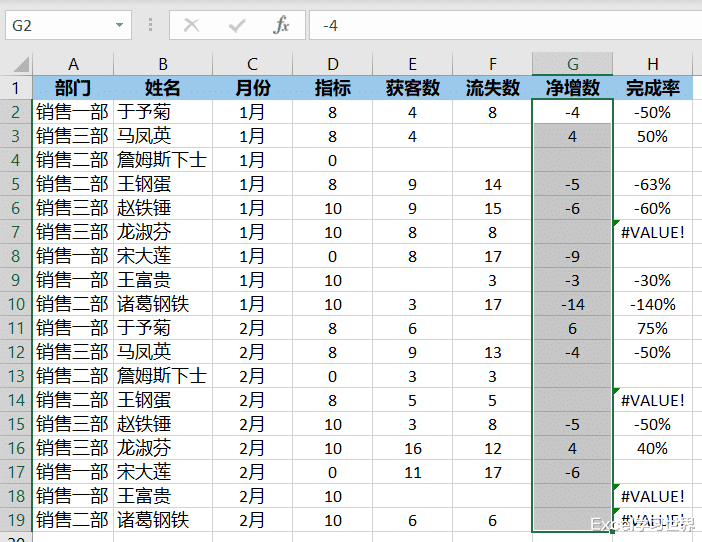Click name cell 王富贵 in row 18
Image resolution: width=702 pixels, height=542 pixels.
pyautogui.click(x=163, y=496)
